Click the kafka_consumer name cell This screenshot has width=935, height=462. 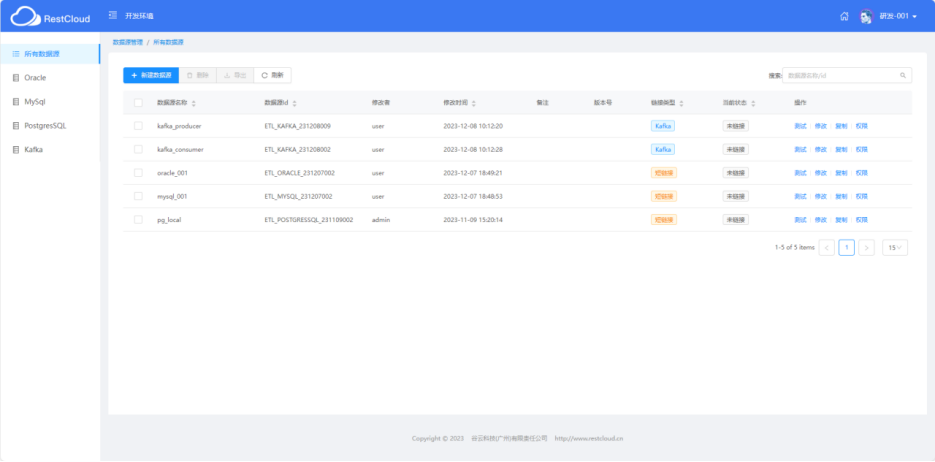tap(180, 149)
